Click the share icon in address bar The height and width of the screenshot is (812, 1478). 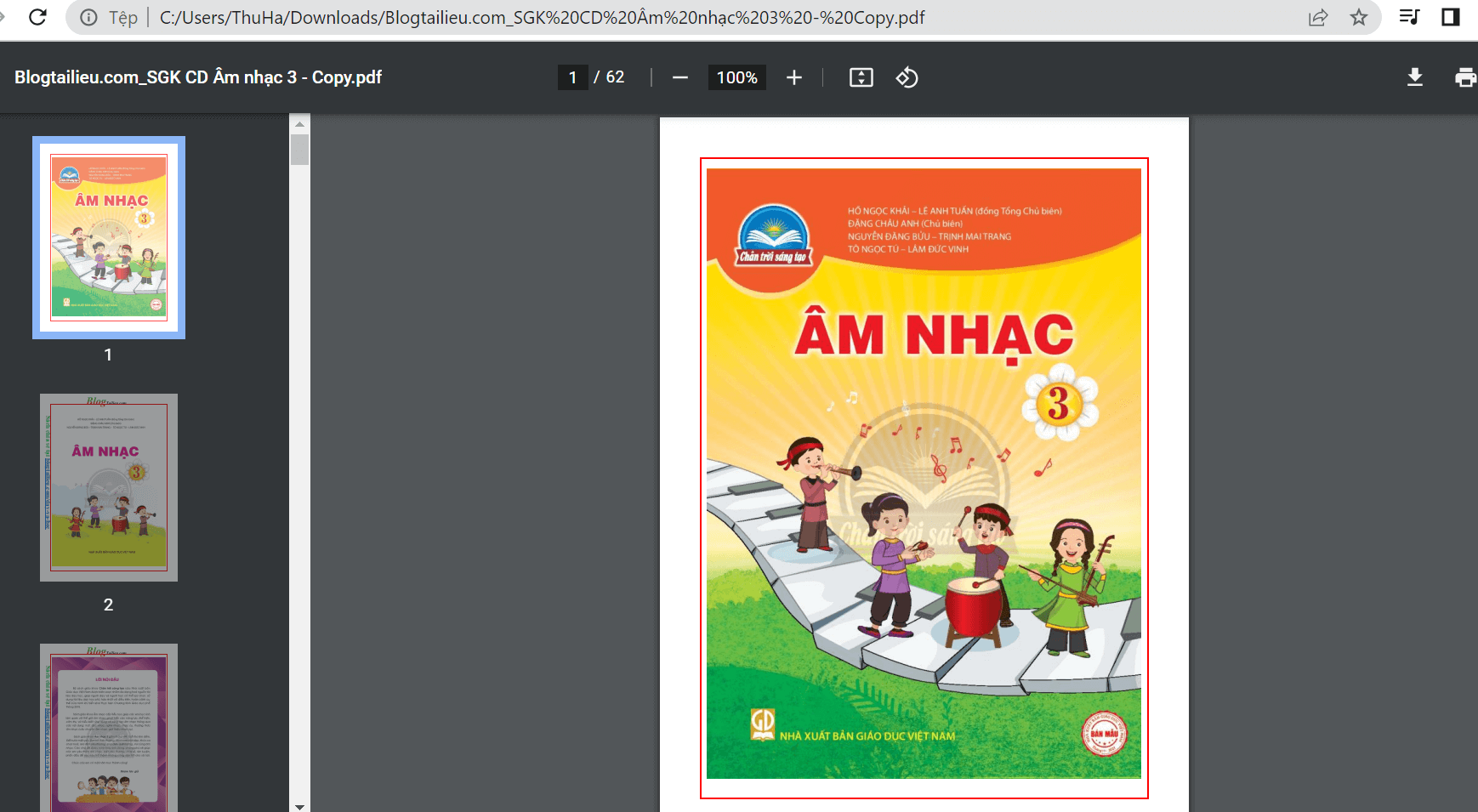(x=1318, y=17)
